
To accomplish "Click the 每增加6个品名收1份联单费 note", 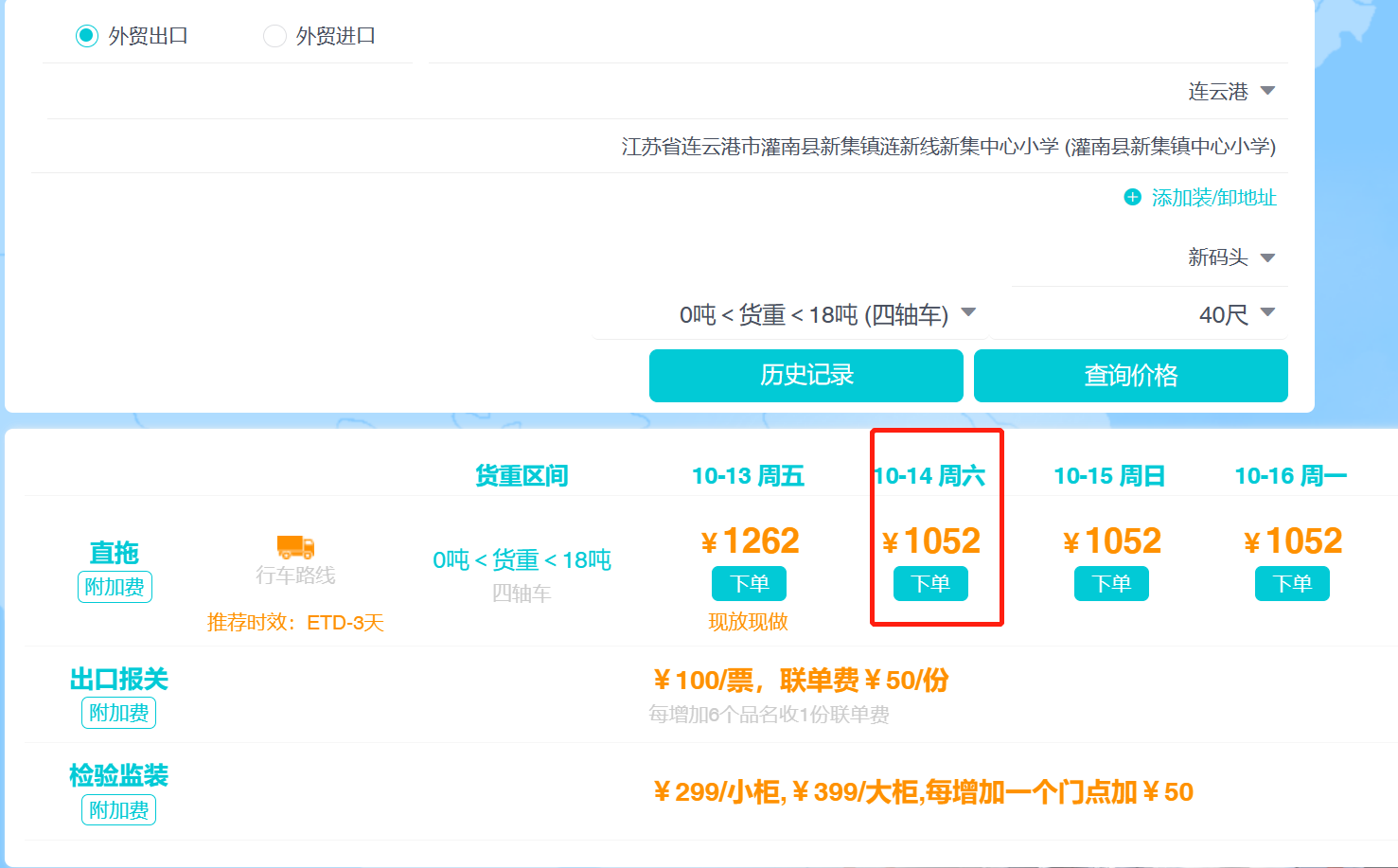I will [x=769, y=715].
